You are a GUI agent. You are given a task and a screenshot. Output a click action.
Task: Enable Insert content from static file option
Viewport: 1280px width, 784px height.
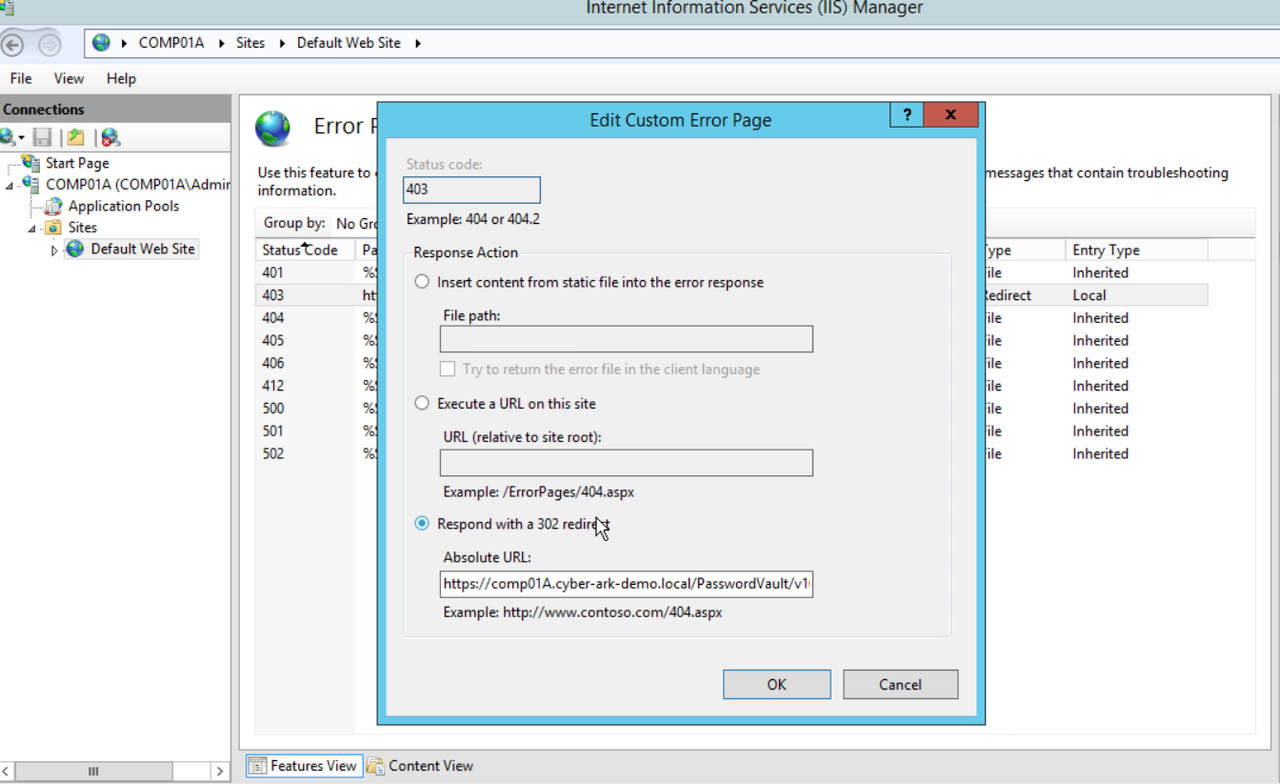[x=422, y=281]
